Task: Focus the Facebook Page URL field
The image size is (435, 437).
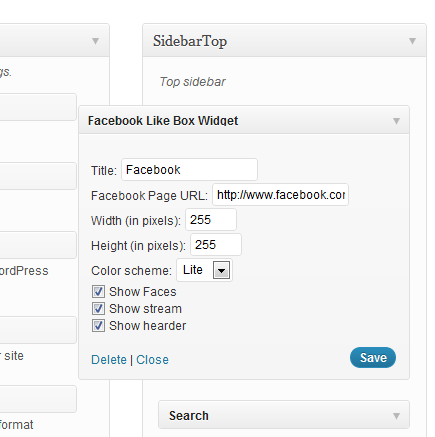Action: pos(280,195)
